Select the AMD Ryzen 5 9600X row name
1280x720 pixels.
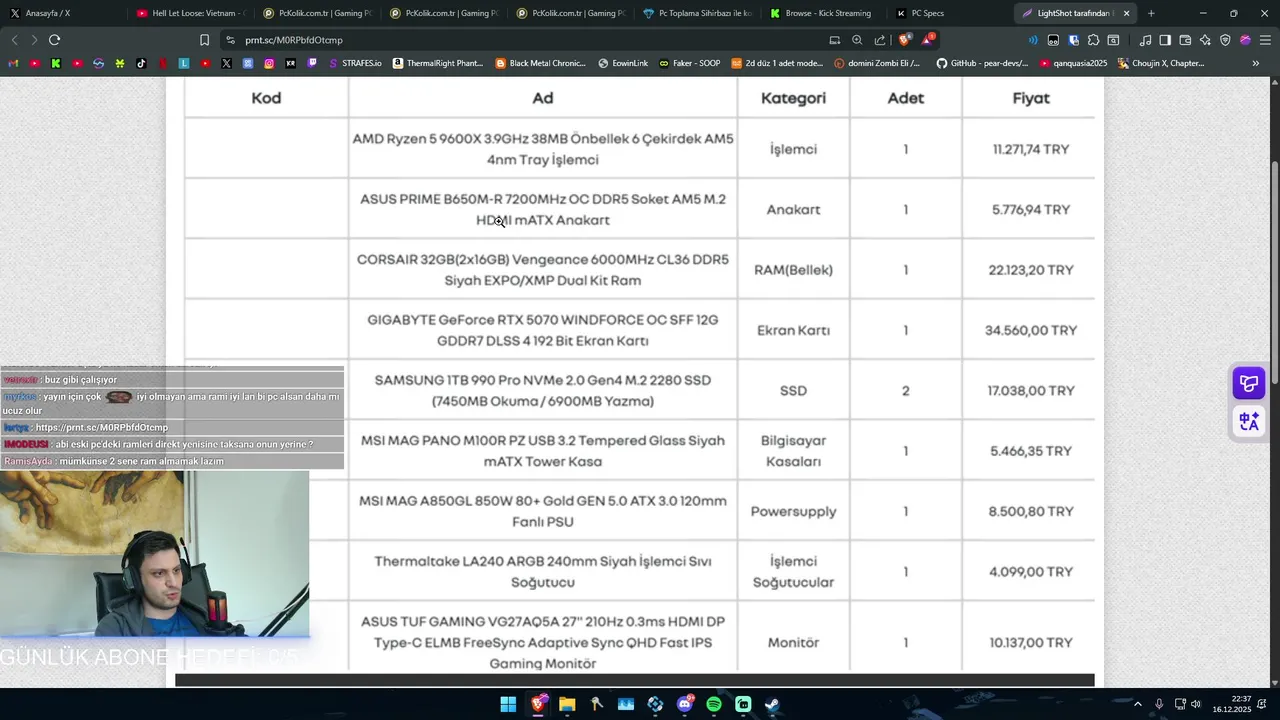tap(543, 149)
